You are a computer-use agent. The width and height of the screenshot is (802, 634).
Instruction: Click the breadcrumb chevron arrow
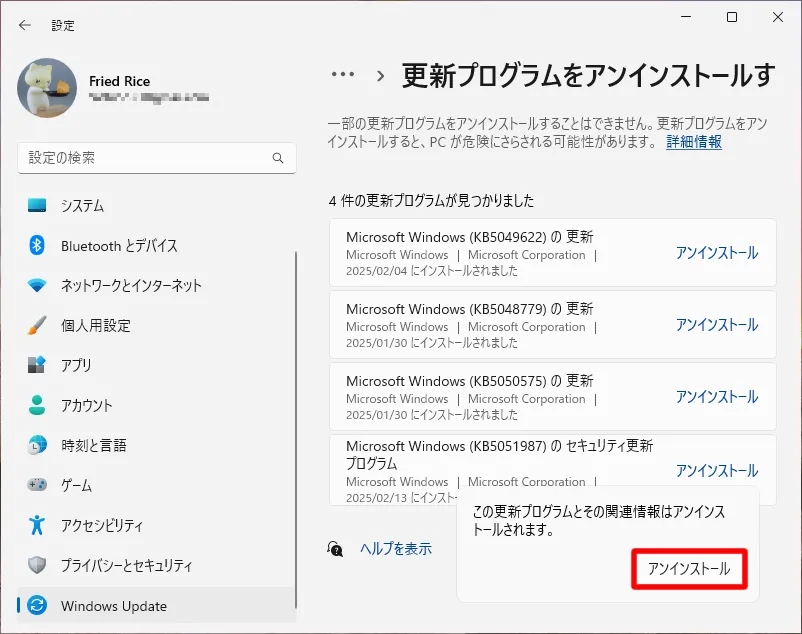click(x=380, y=76)
